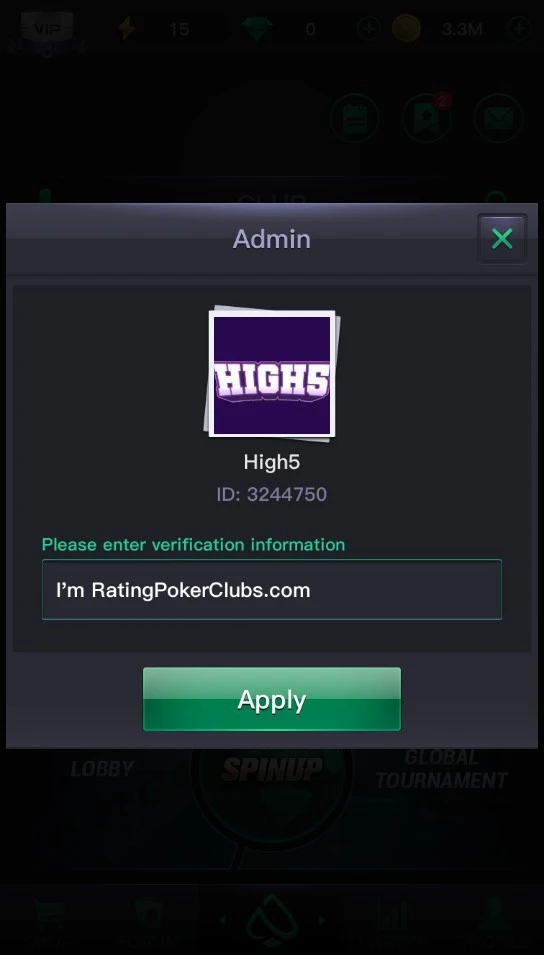Select the GLOBAL TOURNAMENT option
This screenshot has width=544, height=955.
click(442, 769)
